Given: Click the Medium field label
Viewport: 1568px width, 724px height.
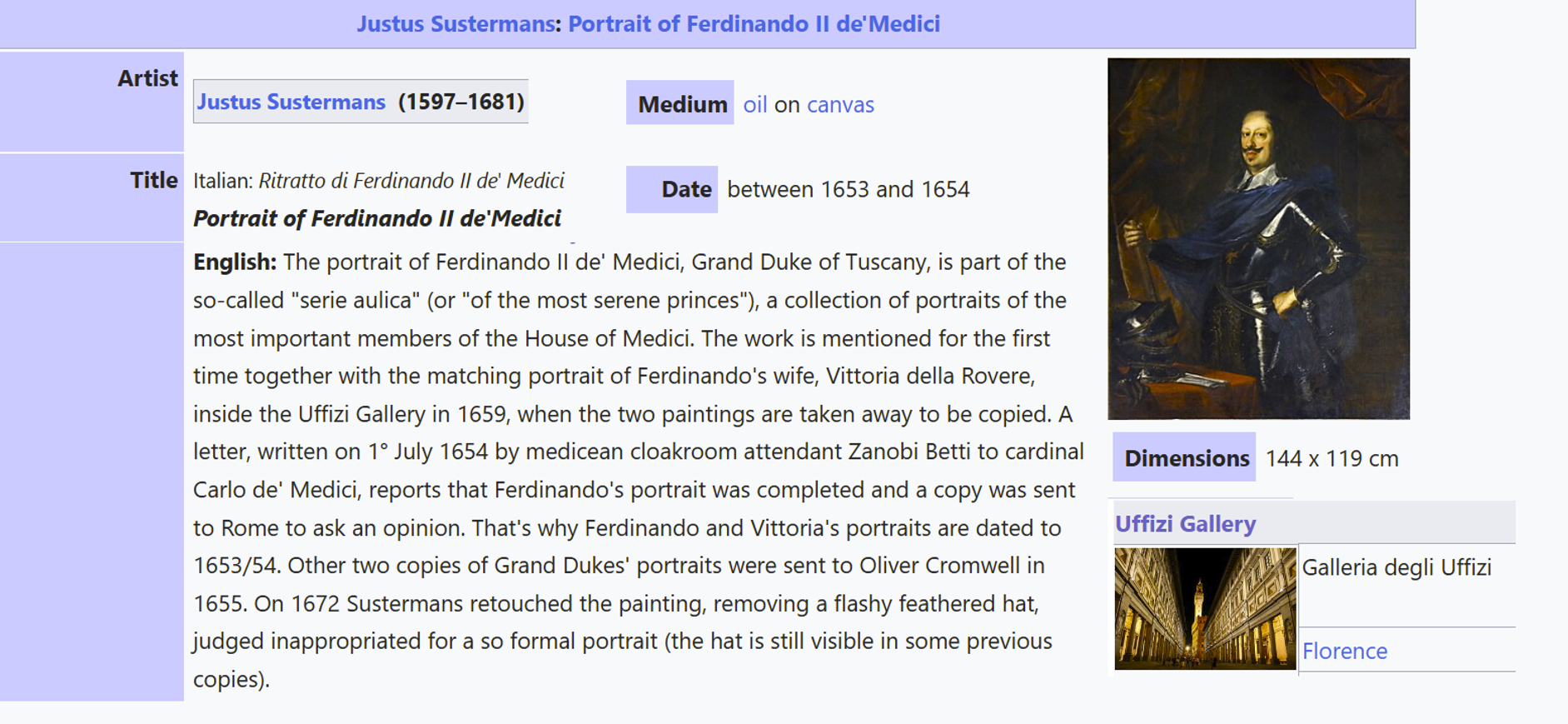Looking at the screenshot, I should [x=680, y=103].
